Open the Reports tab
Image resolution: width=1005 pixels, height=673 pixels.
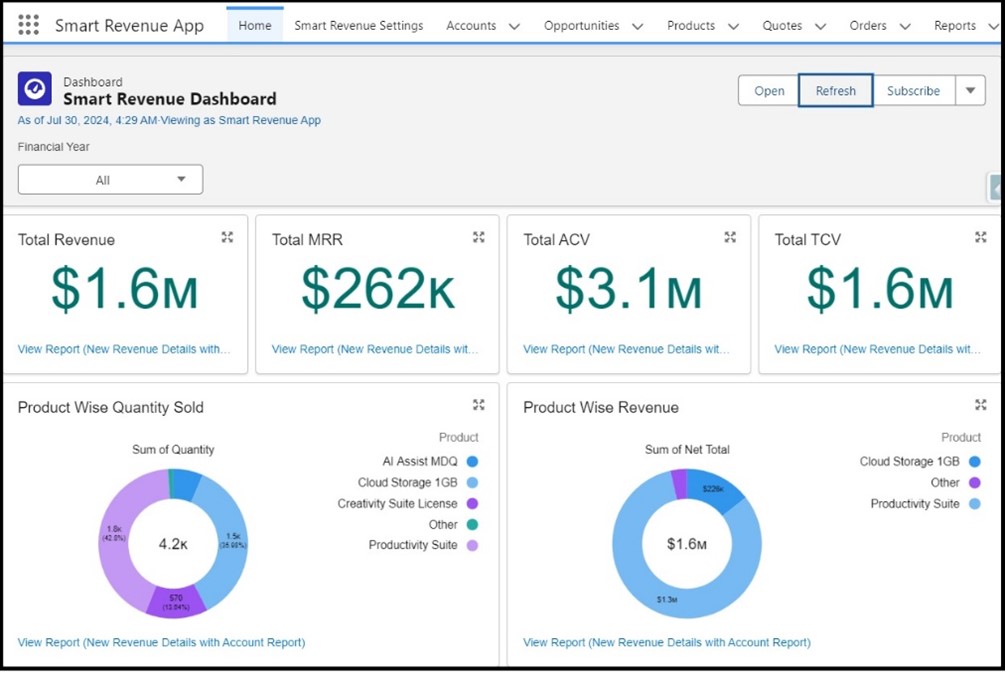coord(955,26)
